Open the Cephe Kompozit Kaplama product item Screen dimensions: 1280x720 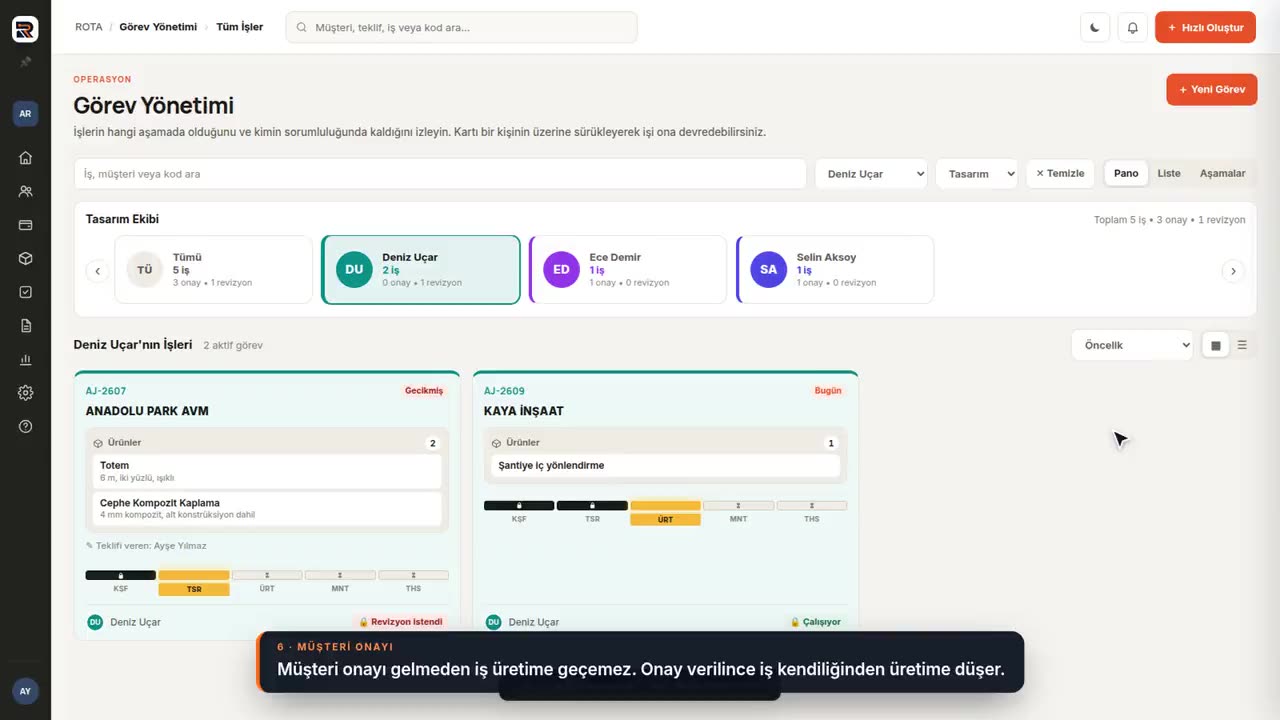[x=267, y=509]
